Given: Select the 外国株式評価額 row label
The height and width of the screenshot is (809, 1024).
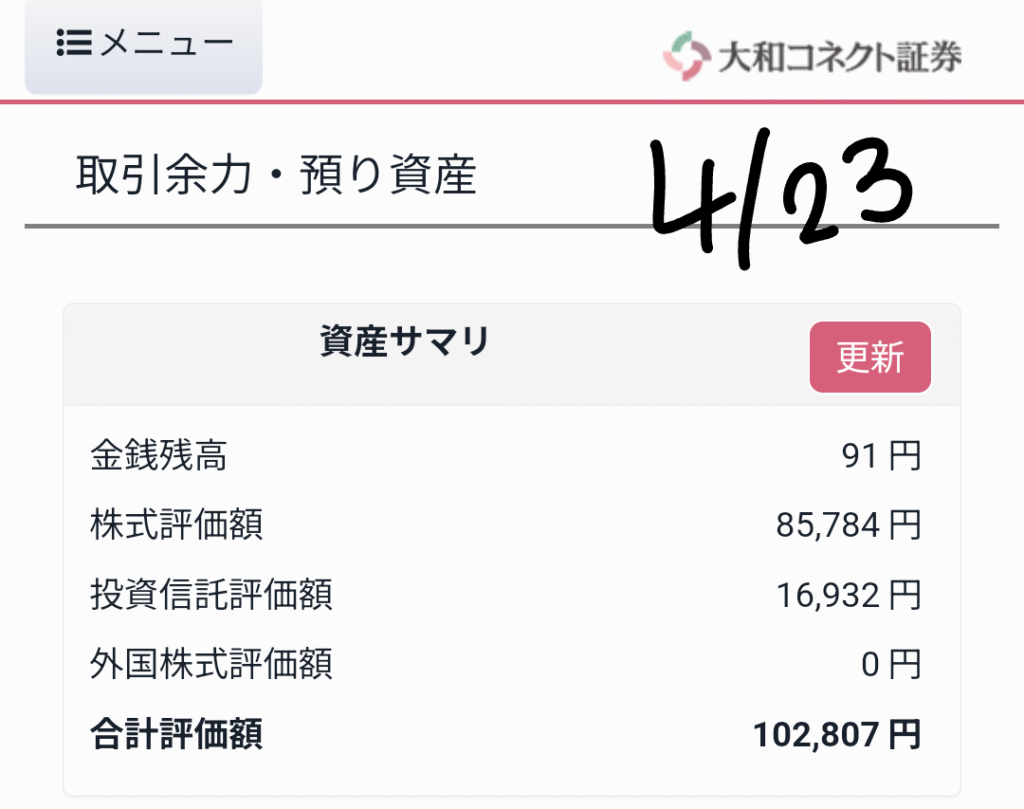Looking at the screenshot, I should 212,664.
